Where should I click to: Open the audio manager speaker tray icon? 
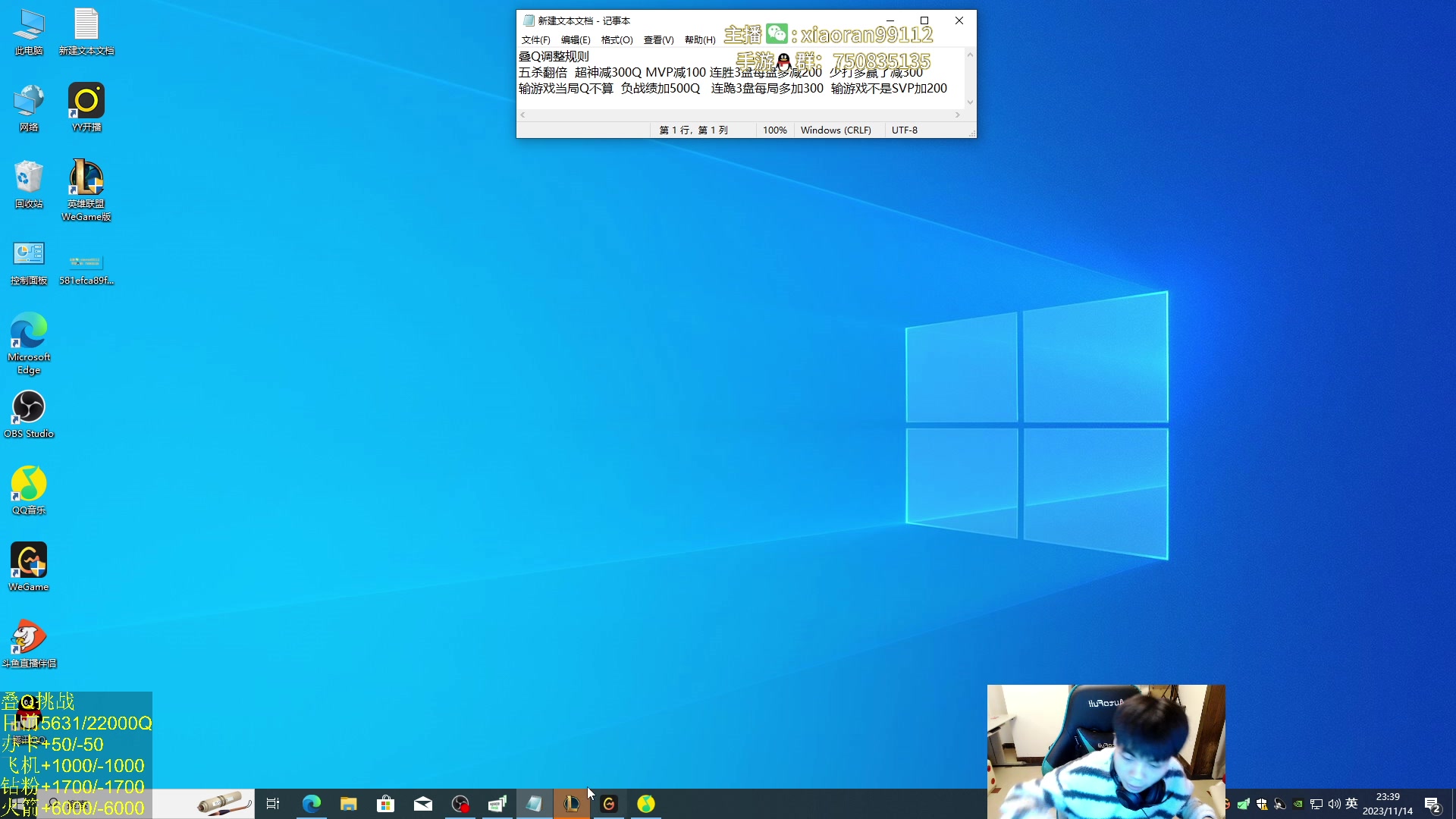click(x=1280, y=804)
